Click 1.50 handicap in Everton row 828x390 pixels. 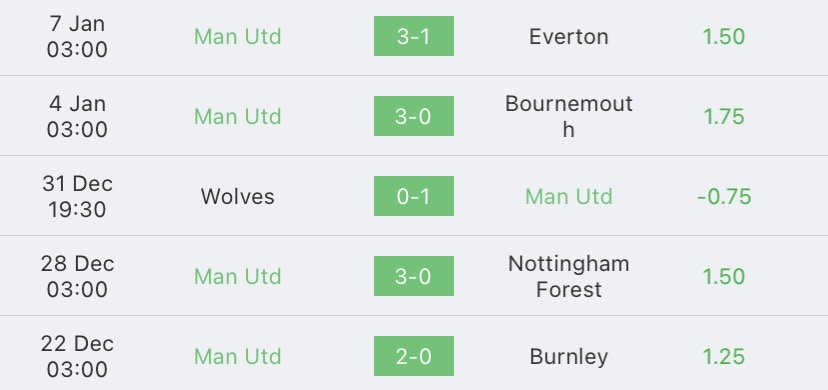click(x=724, y=36)
